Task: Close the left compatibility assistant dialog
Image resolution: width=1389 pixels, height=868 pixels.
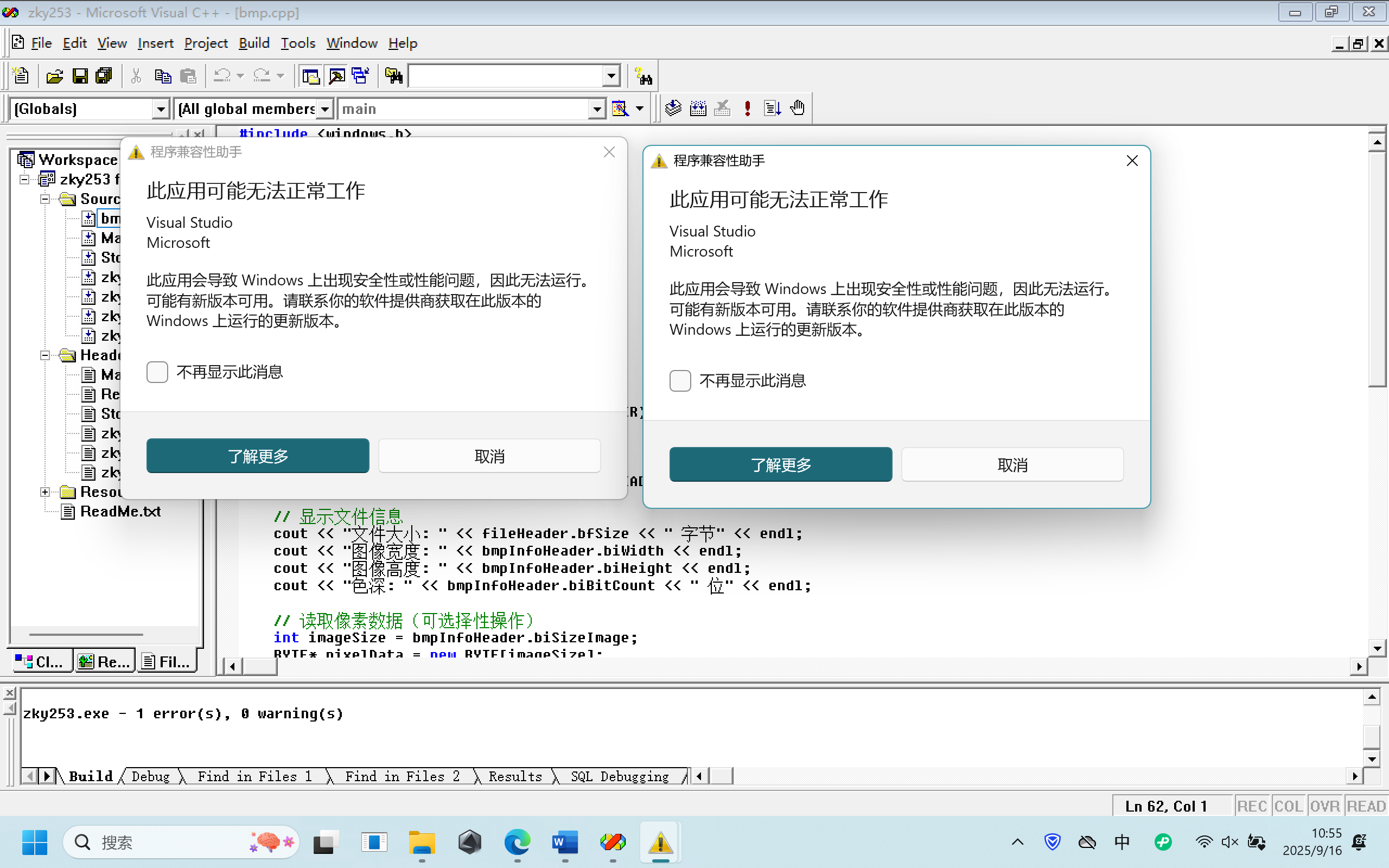Action: coord(609,152)
